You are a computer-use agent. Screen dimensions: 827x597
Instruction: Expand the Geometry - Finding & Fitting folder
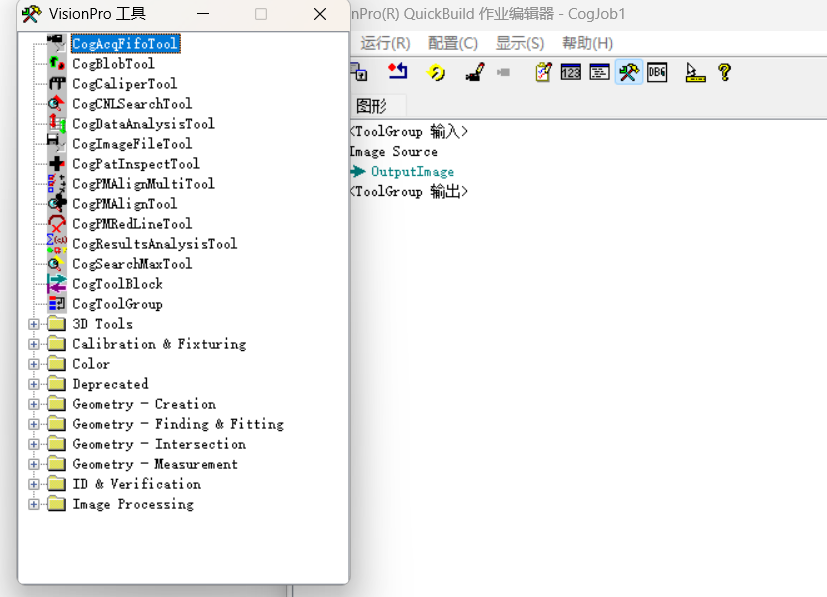click(x=34, y=424)
